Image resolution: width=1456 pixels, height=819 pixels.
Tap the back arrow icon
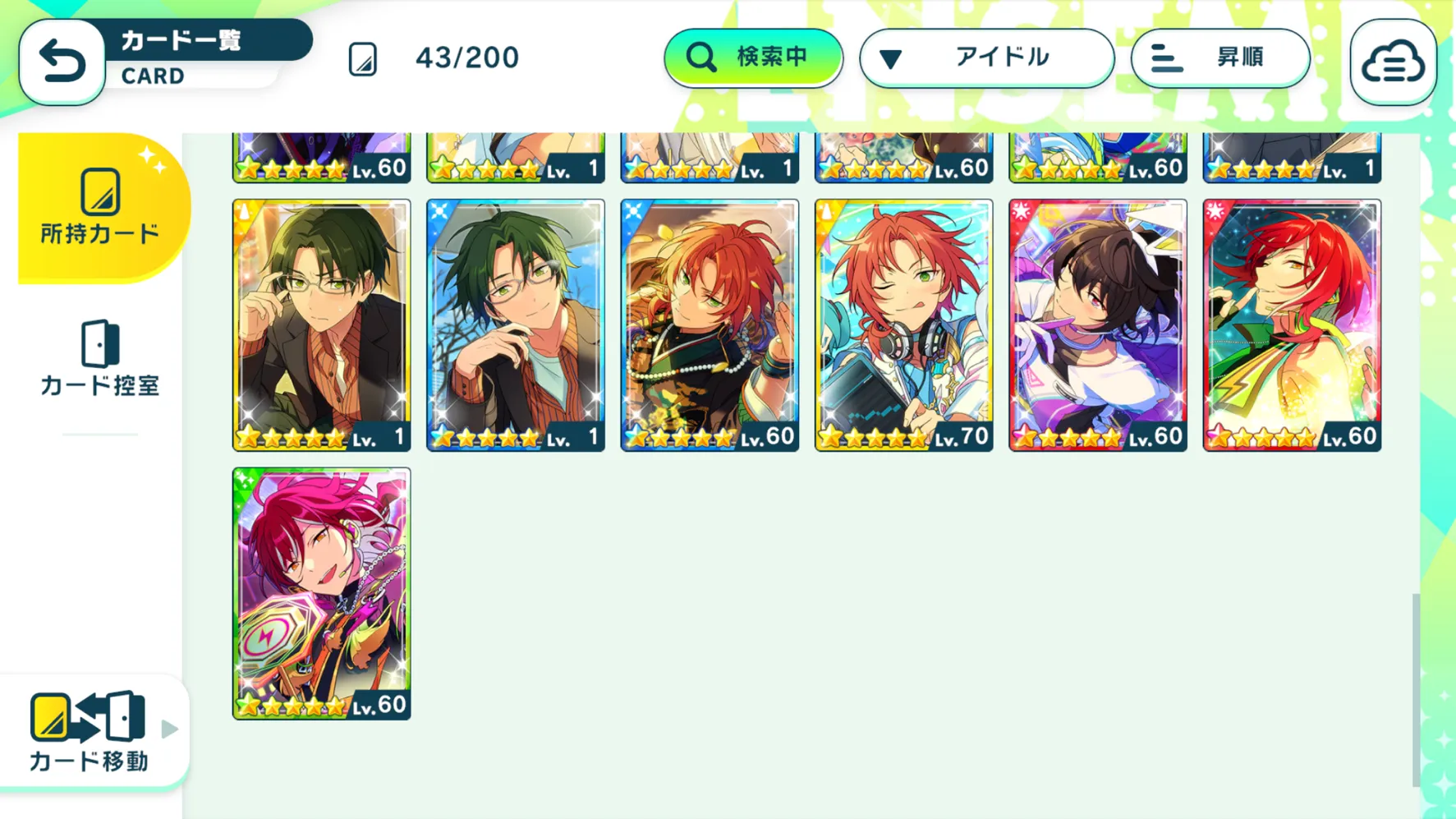tap(62, 61)
